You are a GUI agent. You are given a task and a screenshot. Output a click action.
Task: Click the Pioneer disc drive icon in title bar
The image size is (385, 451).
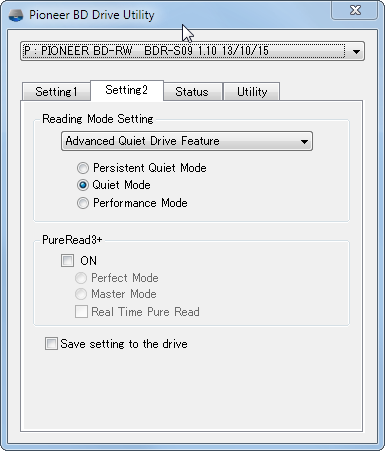pyautogui.click(x=16, y=15)
